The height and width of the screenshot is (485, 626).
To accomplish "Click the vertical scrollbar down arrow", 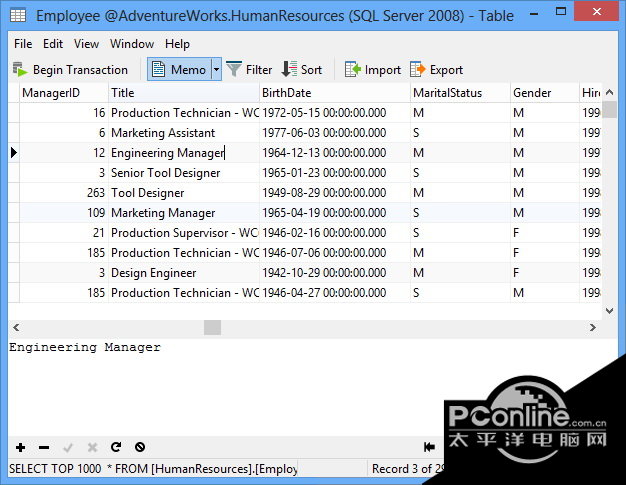I will pyautogui.click(x=609, y=311).
